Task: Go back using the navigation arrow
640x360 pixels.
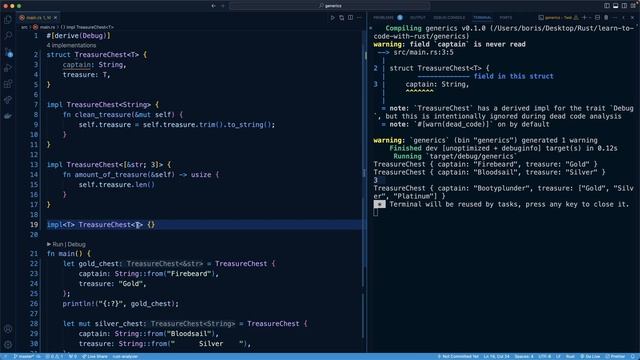Action: (213, 6)
